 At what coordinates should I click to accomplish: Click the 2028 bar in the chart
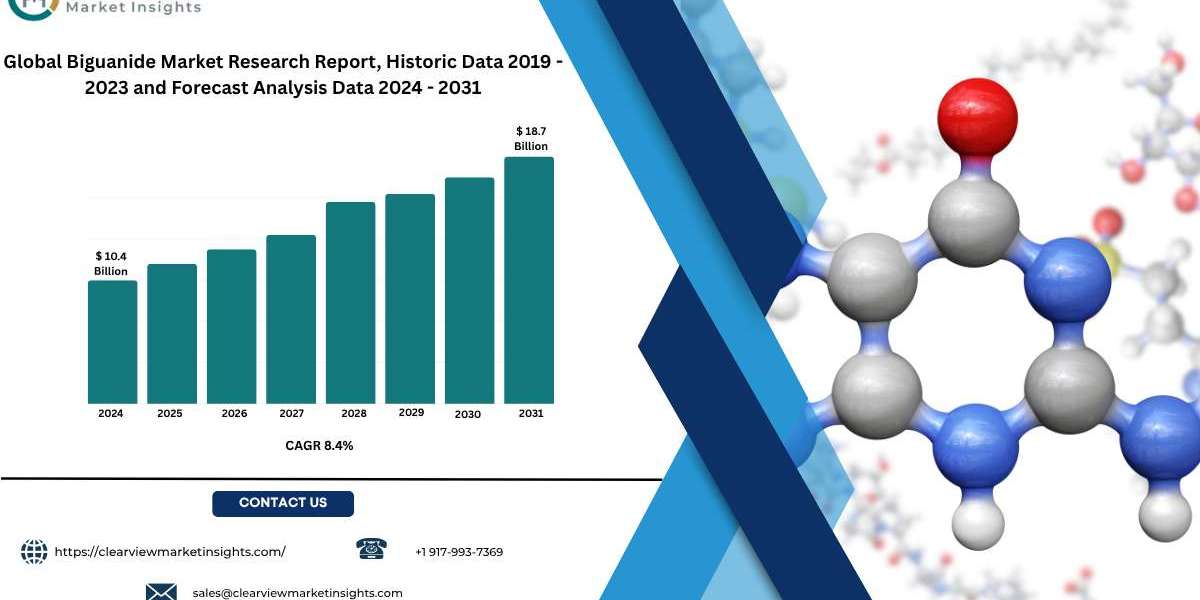[351, 303]
